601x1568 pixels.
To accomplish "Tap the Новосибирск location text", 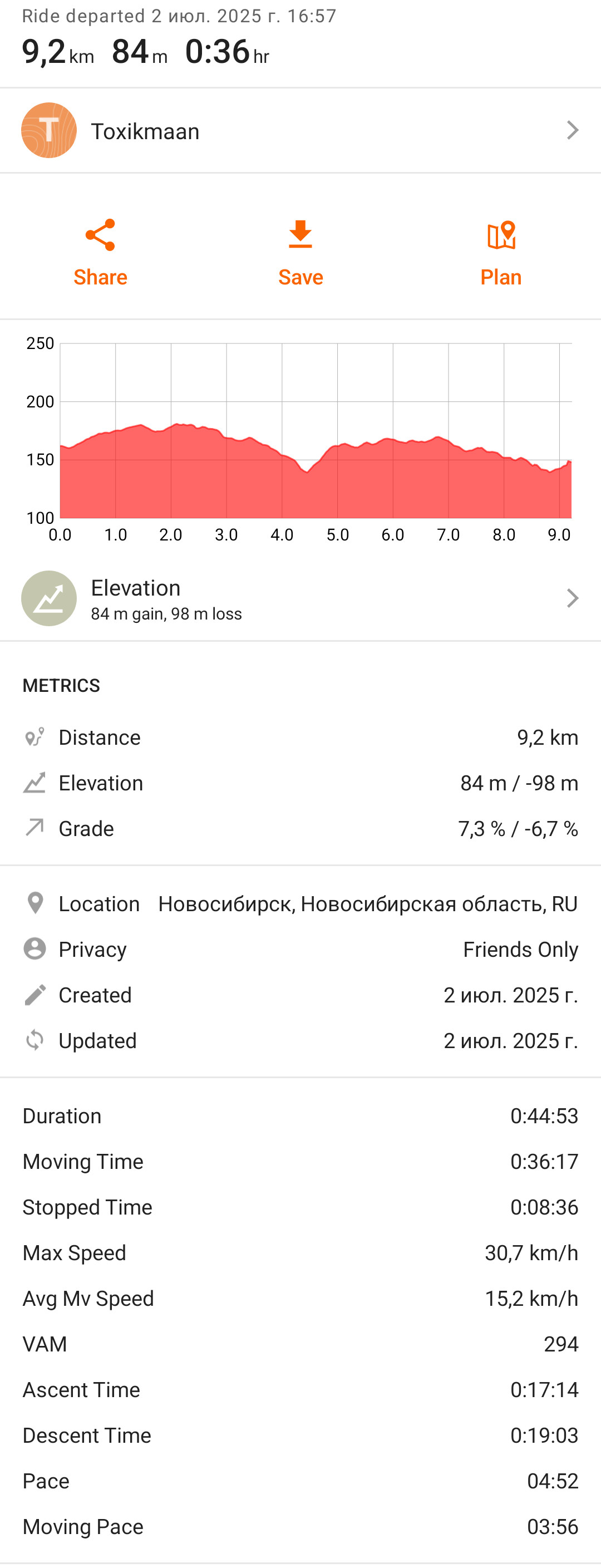I will [x=367, y=904].
